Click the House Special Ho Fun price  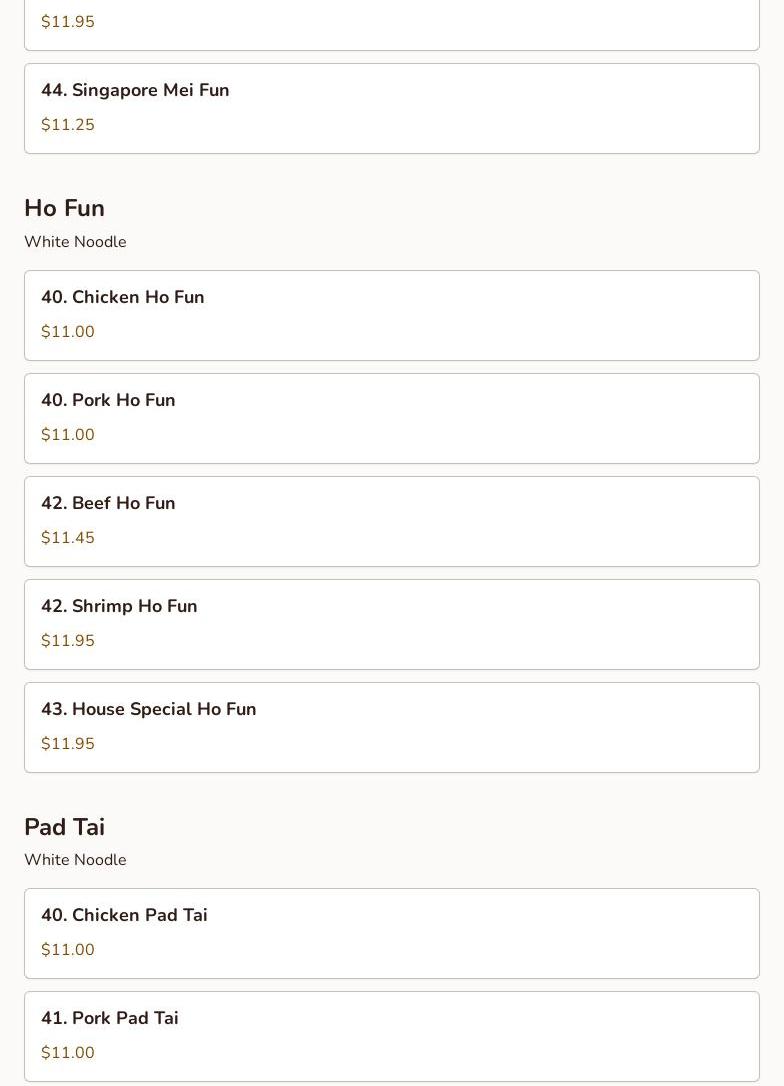tap(68, 744)
